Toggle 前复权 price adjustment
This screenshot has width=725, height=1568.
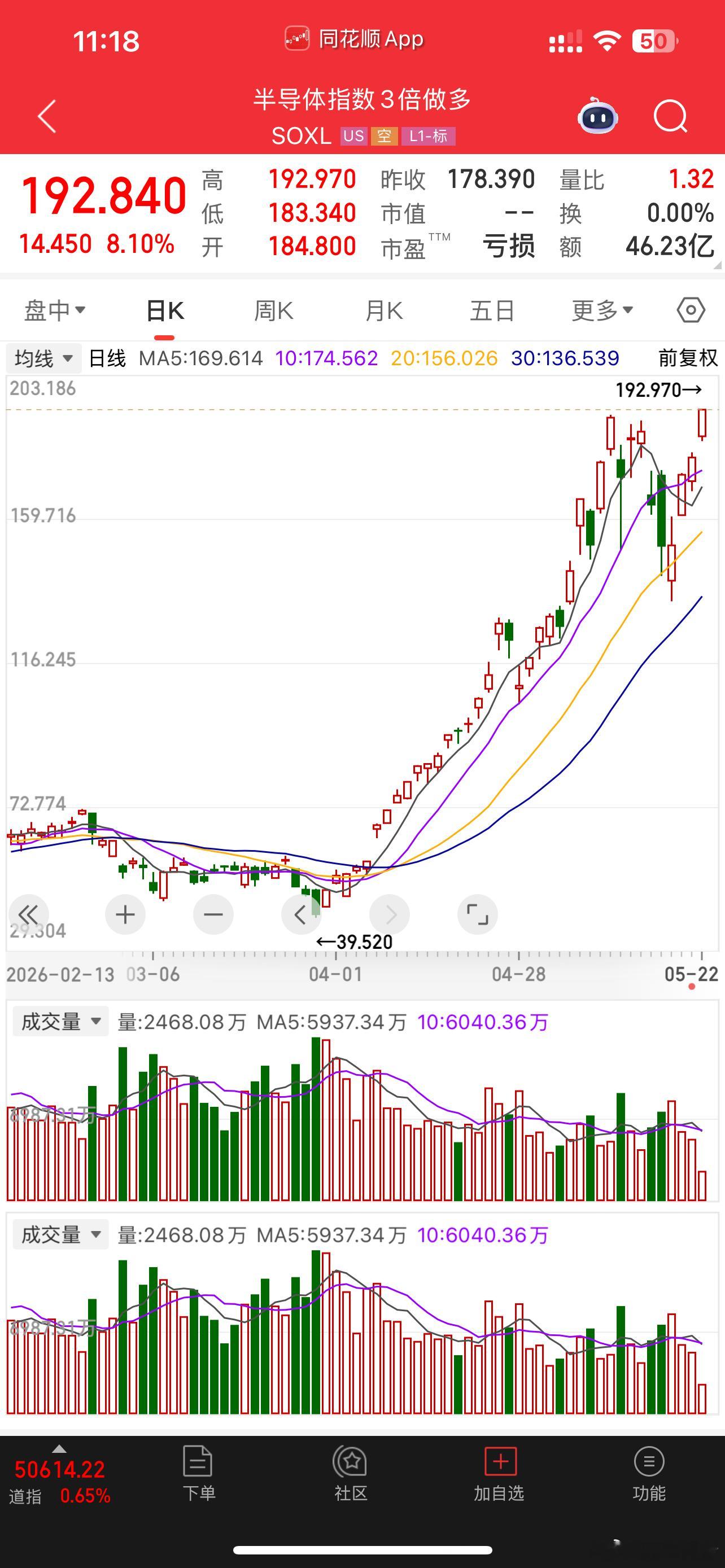pyautogui.click(x=688, y=358)
